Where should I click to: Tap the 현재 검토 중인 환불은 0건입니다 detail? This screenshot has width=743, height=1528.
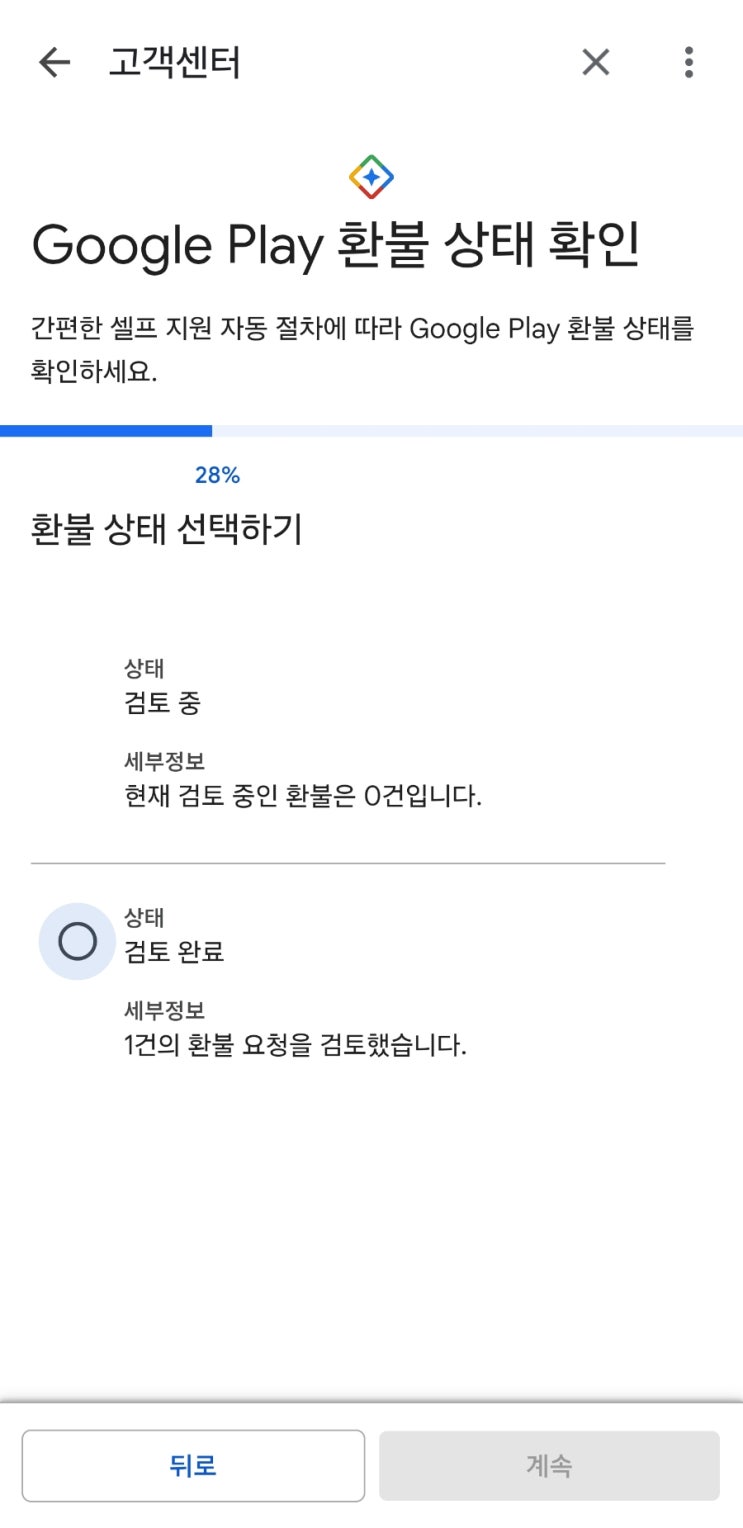pos(303,797)
